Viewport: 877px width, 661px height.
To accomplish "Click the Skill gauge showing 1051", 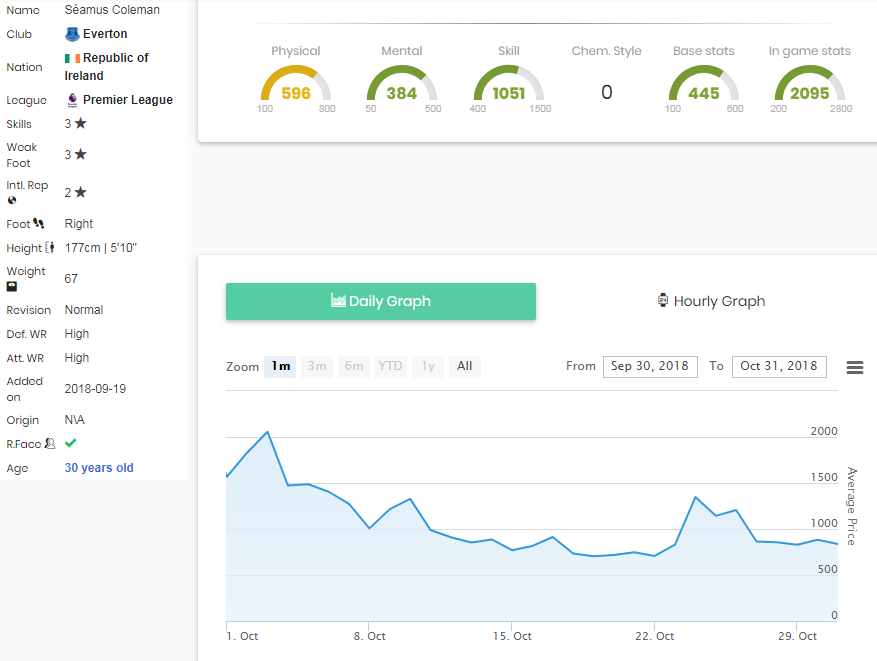I will pyautogui.click(x=508, y=86).
